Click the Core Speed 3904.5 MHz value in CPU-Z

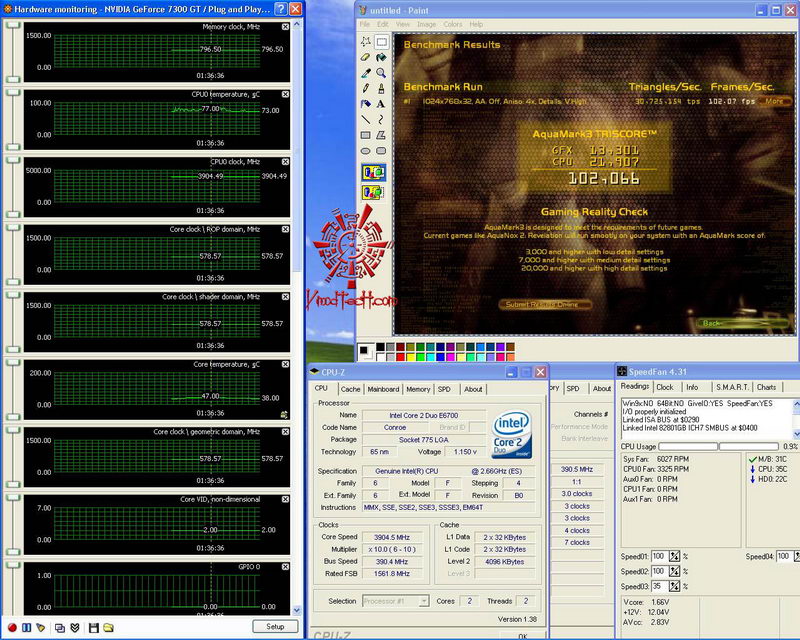[x=392, y=537]
